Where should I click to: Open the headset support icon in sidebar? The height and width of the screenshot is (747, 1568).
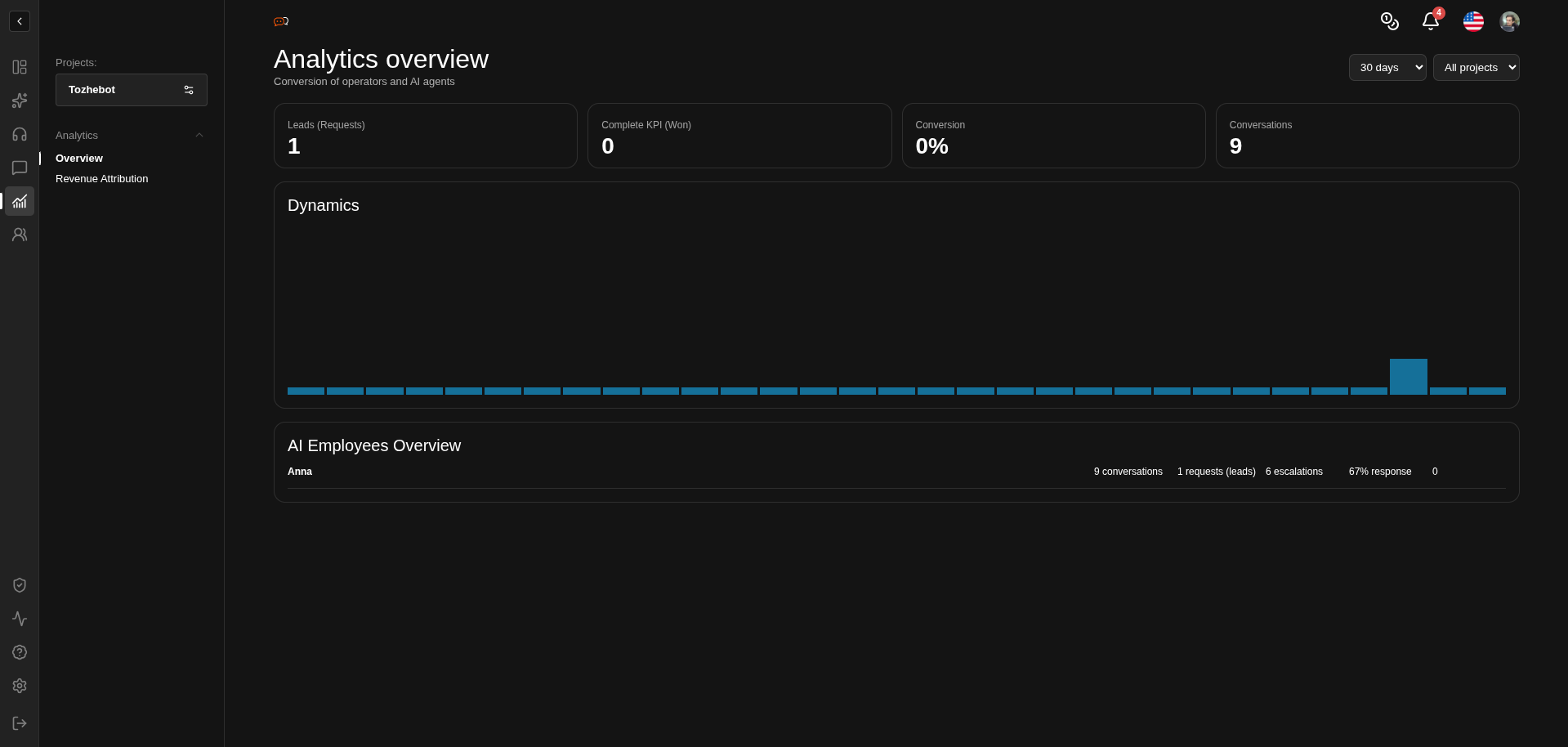click(20, 134)
